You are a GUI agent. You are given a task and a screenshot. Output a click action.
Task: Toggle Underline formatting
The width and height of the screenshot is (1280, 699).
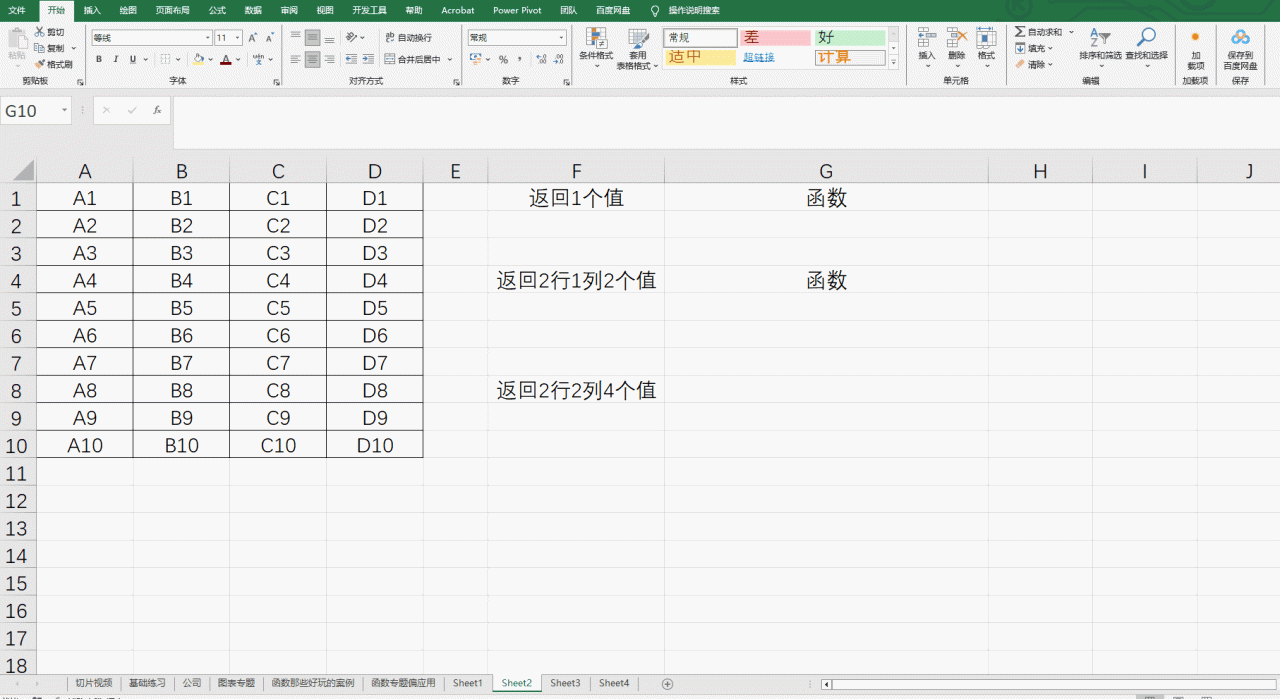tap(133, 60)
